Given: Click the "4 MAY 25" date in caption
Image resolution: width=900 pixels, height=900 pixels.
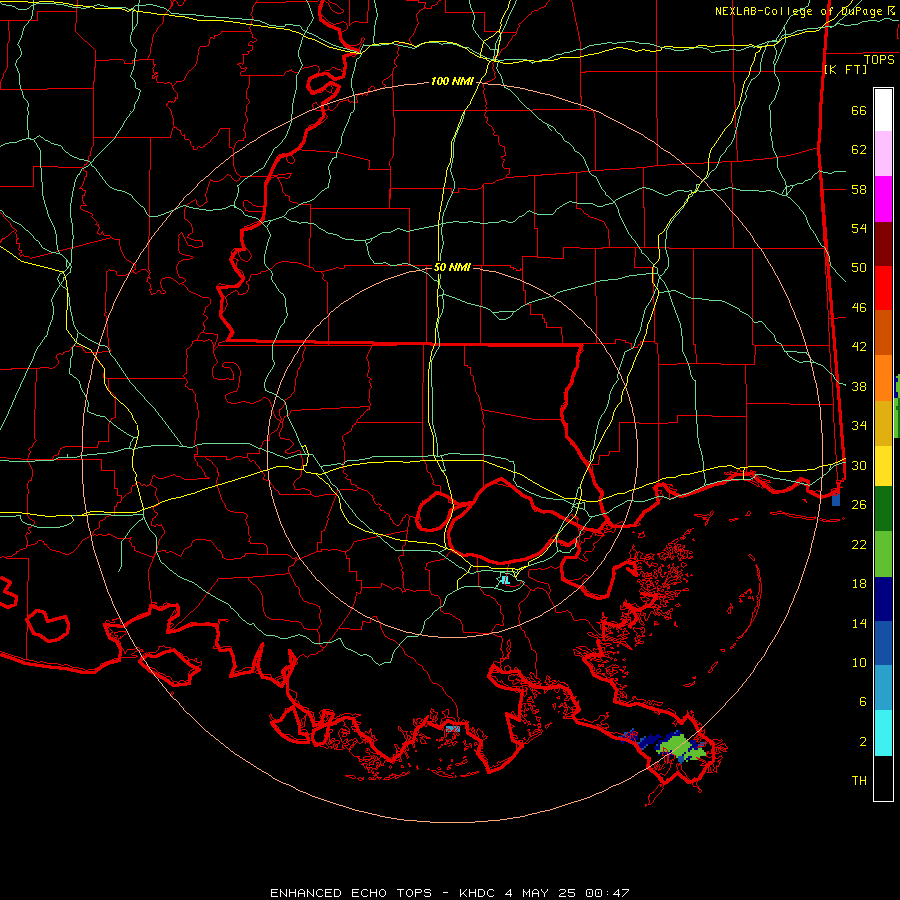Looking at the screenshot, I should (x=542, y=893).
